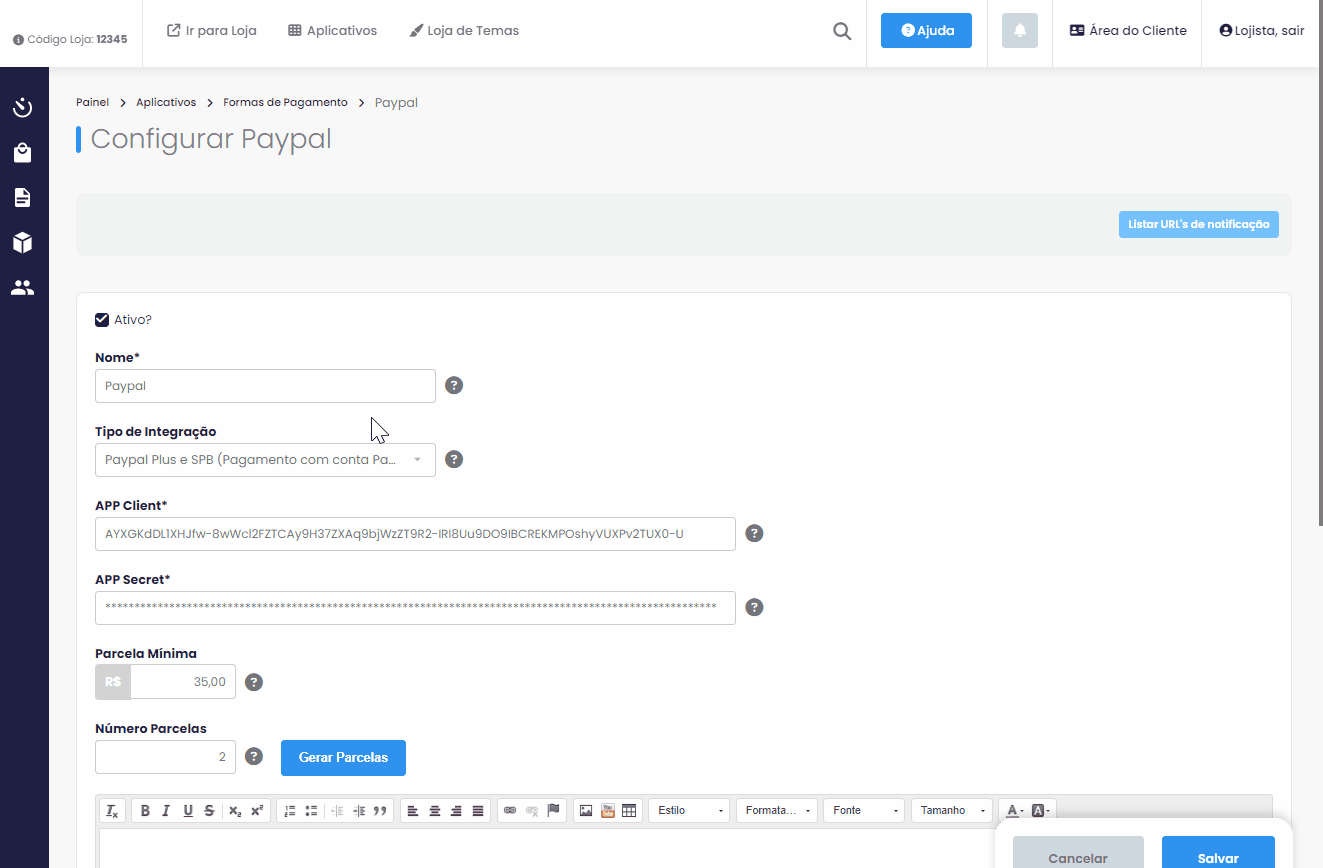Open the notifications bell
This screenshot has height=868, width=1323.
[x=1020, y=31]
